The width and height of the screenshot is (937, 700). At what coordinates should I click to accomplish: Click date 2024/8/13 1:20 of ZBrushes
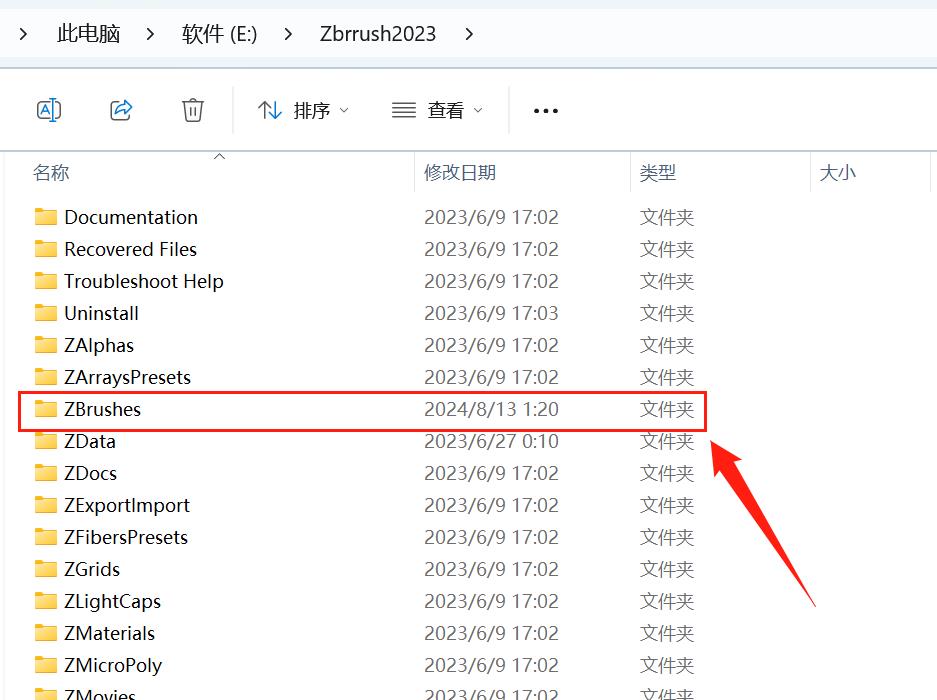[491, 409]
